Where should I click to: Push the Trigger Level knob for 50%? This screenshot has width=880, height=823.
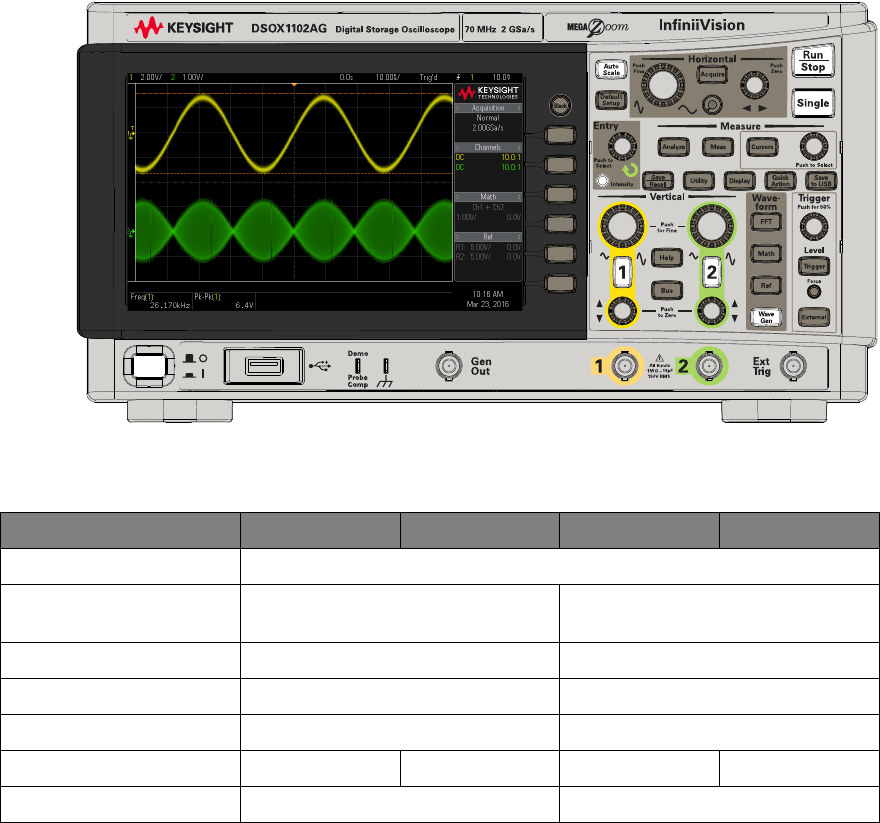tap(814, 227)
